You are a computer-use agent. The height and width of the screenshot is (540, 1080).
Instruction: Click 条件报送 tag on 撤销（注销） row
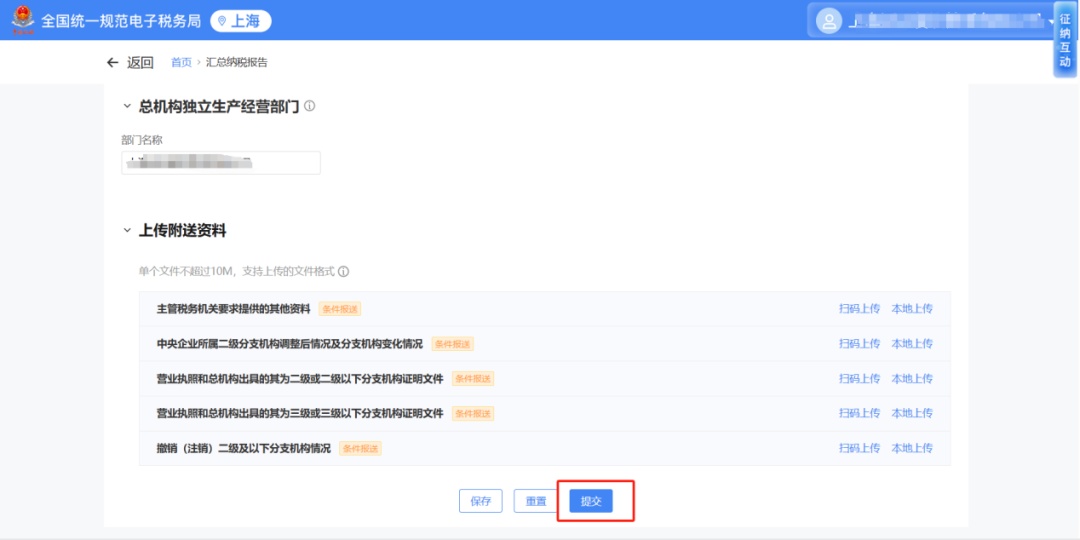click(360, 448)
